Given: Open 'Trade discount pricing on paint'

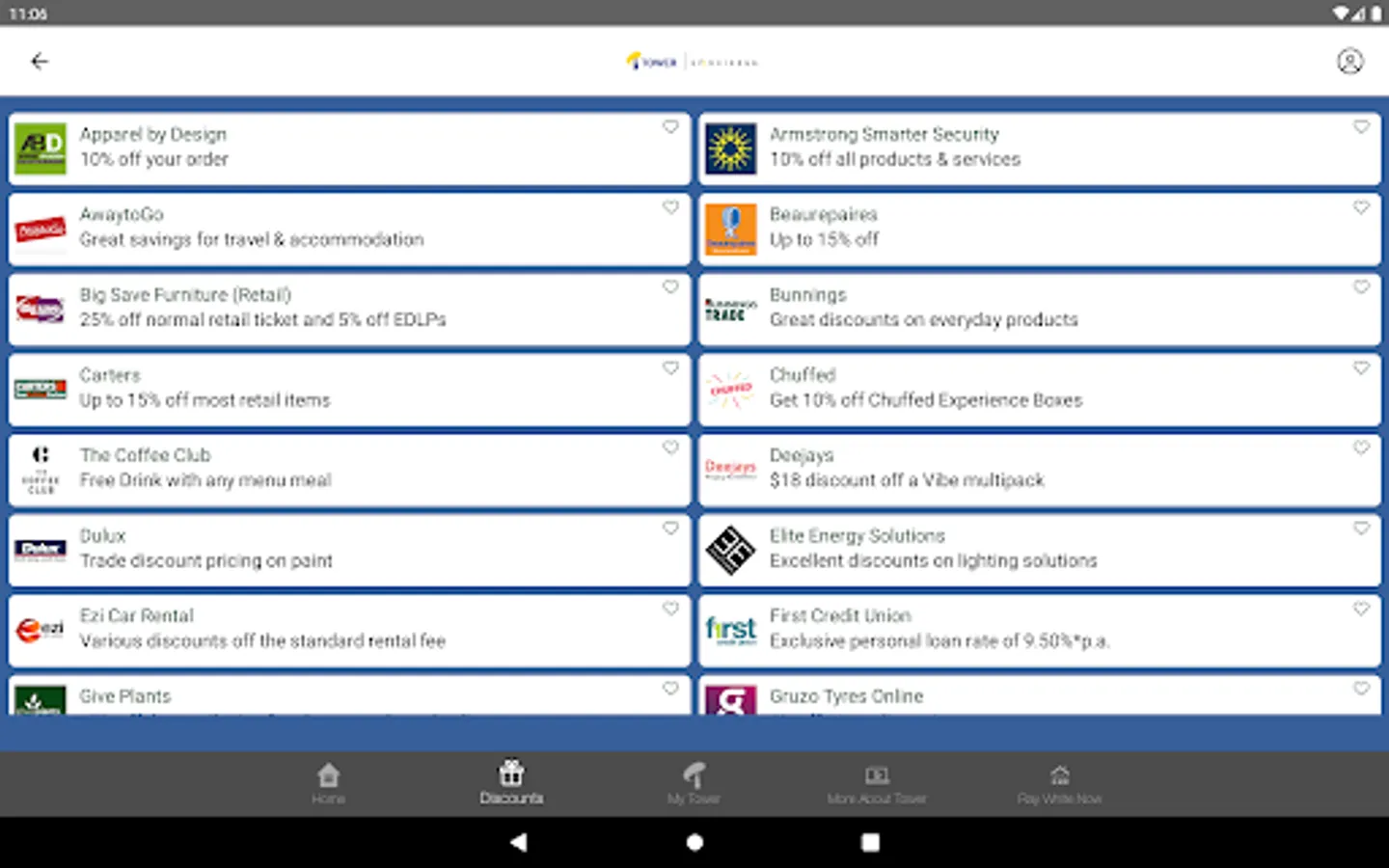Looking at the screenshot, I should (206, 561).
